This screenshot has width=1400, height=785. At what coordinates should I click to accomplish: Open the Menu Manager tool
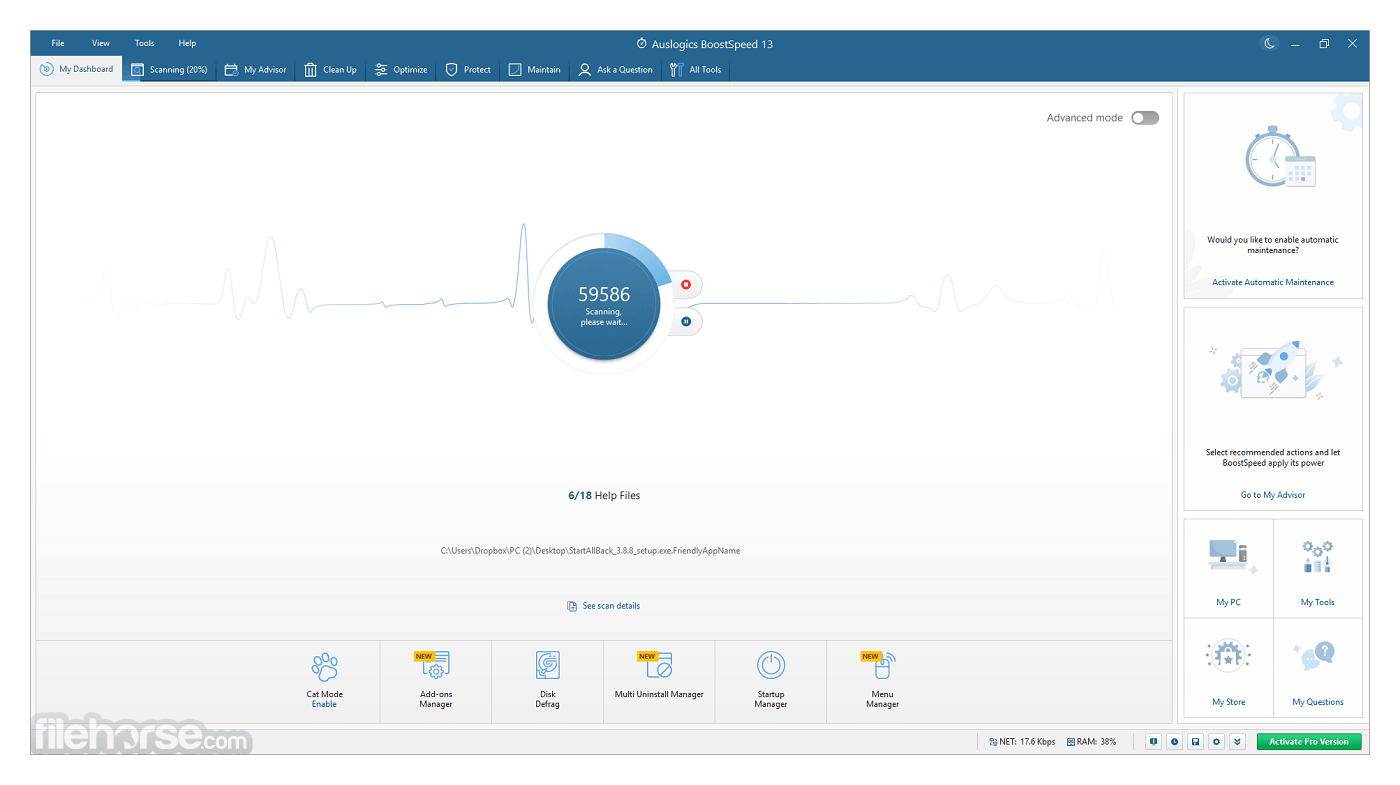pyautogui.click(x=882, y=681)
